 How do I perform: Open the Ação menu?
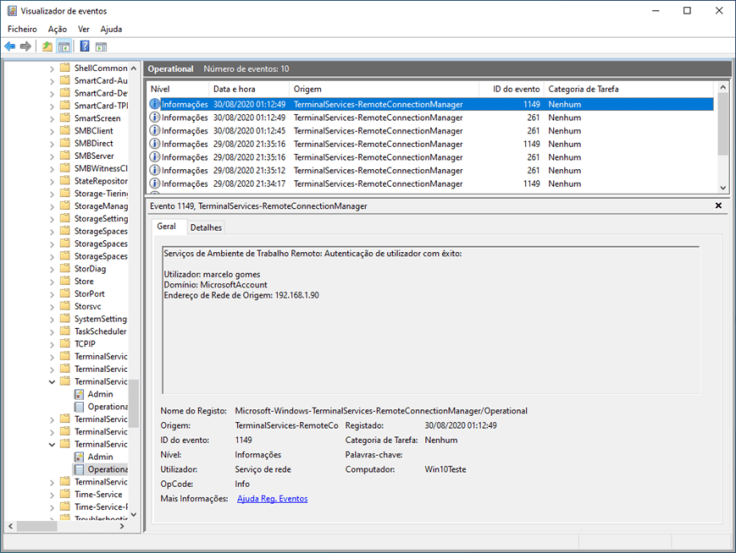tap(57, 29)
